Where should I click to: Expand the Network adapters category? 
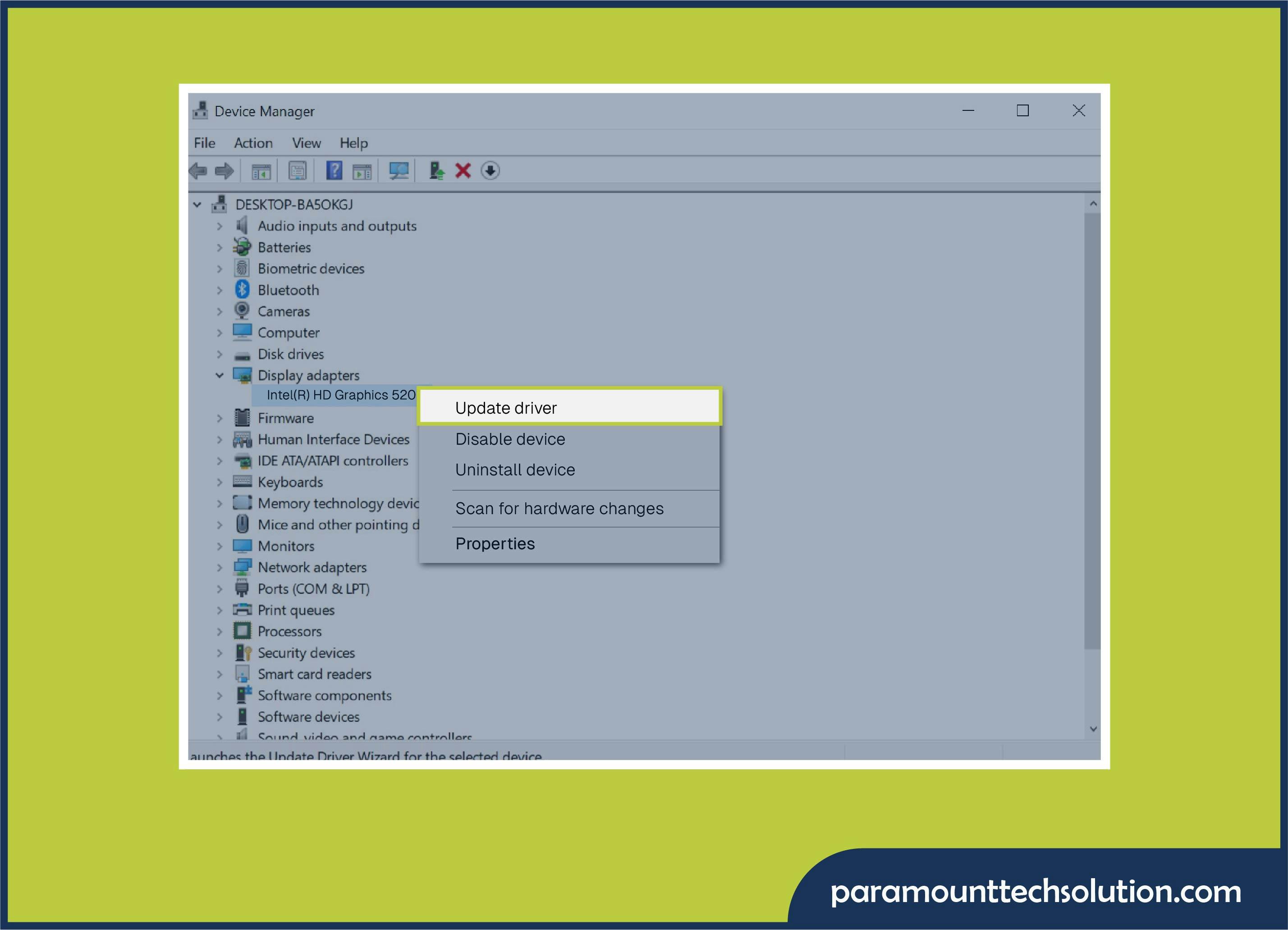point(220,567)
